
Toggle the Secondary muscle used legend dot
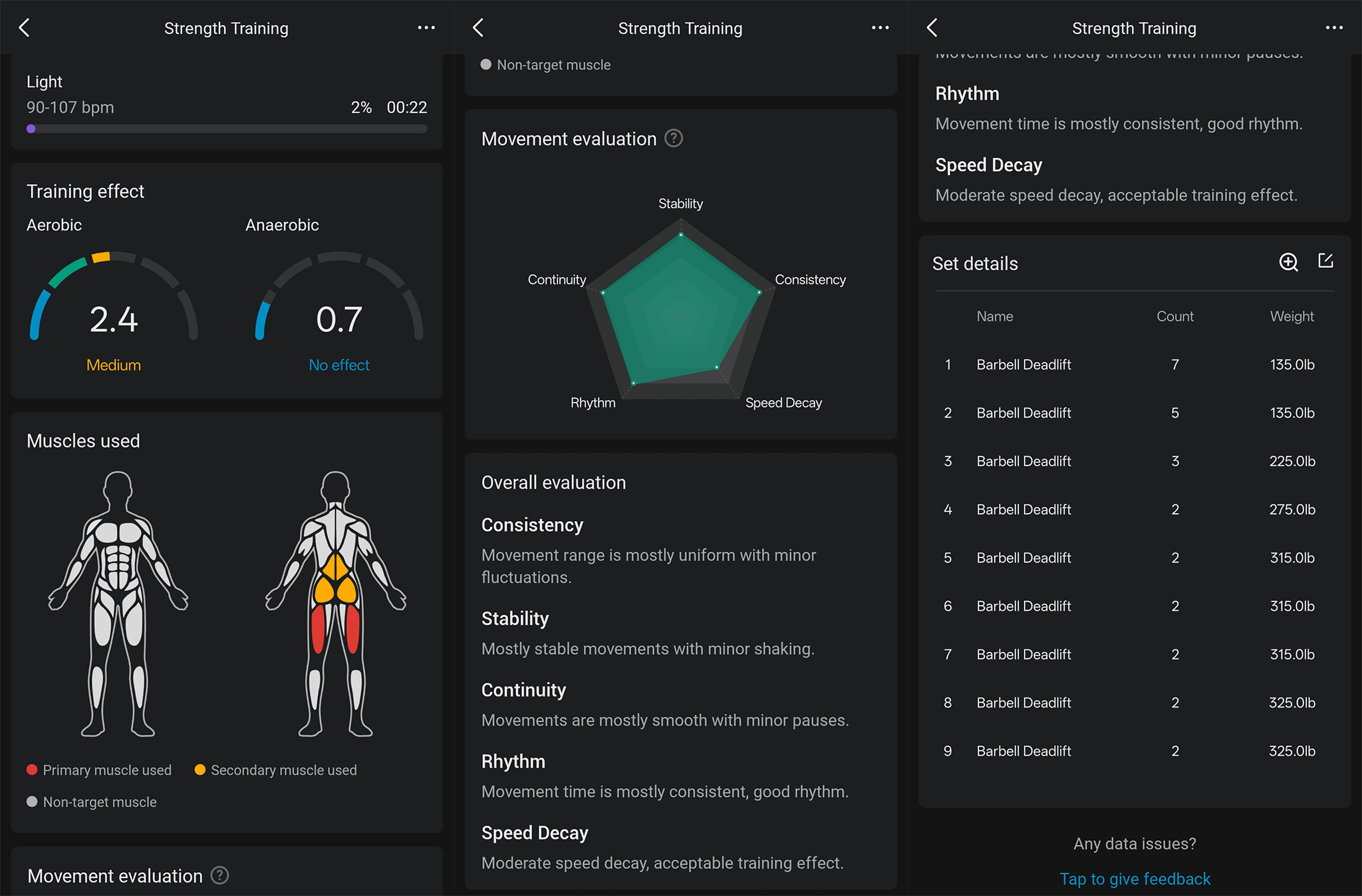(200, 770)
